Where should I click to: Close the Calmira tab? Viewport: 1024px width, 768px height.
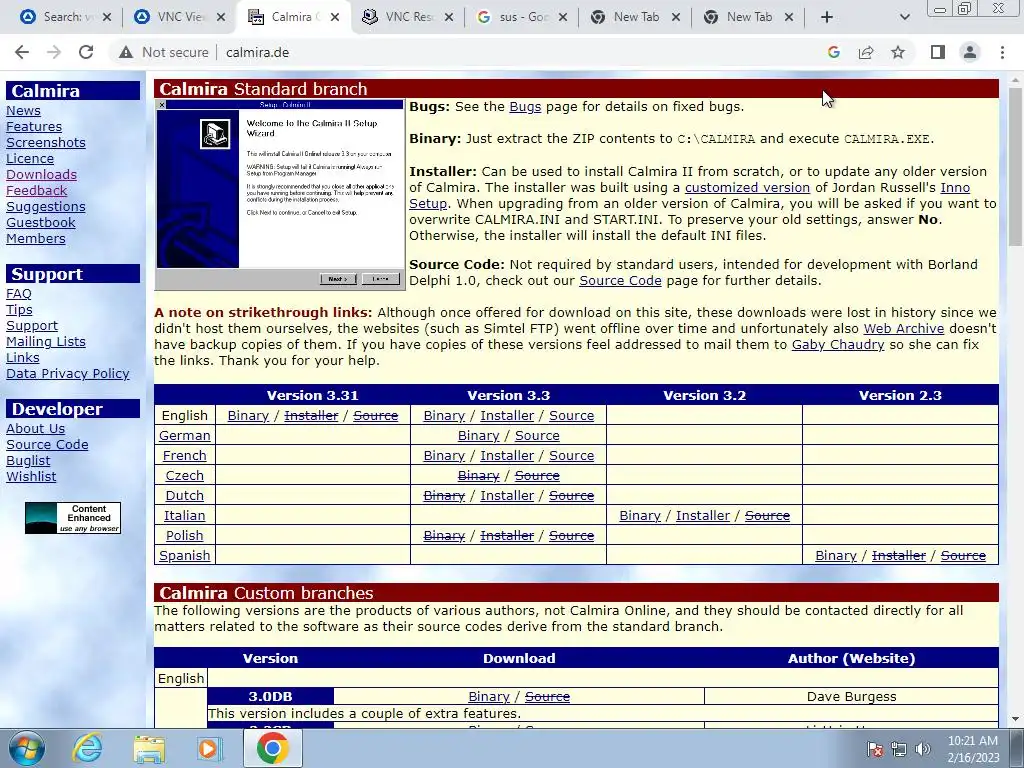334,17
